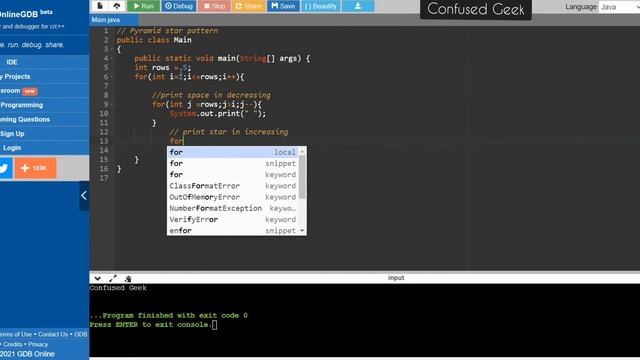Click autocomplete scroll down arrow
This screenshot has width=640, height=360.
tap(302, 231)
